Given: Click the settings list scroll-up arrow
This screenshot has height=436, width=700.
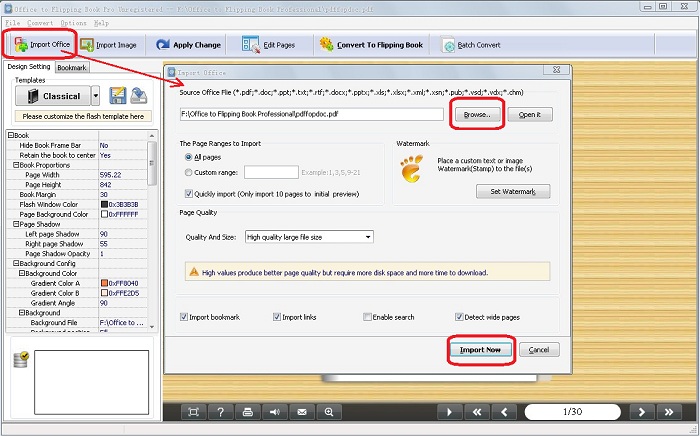Looking at the screenshot, I should [152, 135].
